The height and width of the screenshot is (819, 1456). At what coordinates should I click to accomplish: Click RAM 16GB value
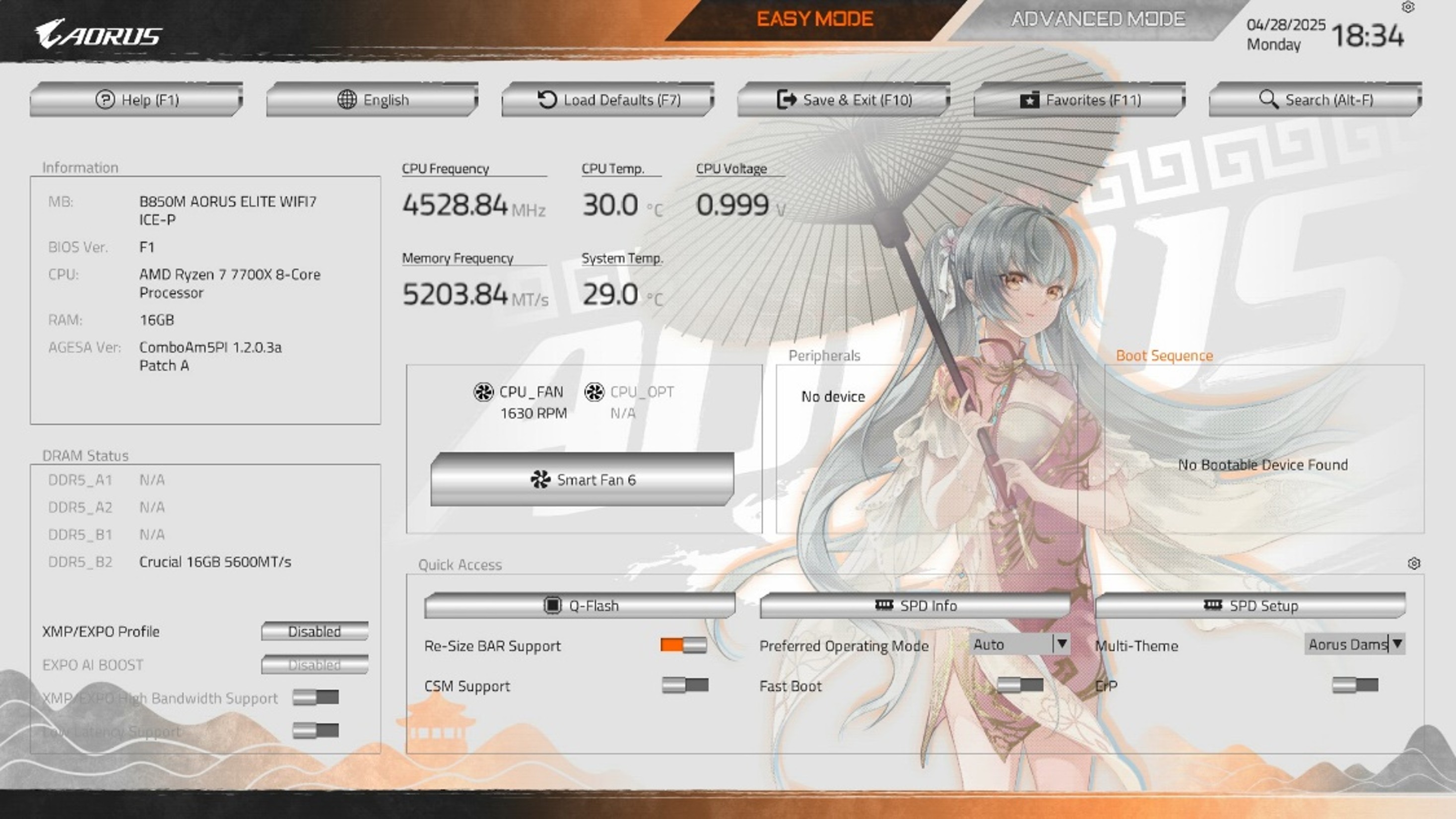(156, 320)
